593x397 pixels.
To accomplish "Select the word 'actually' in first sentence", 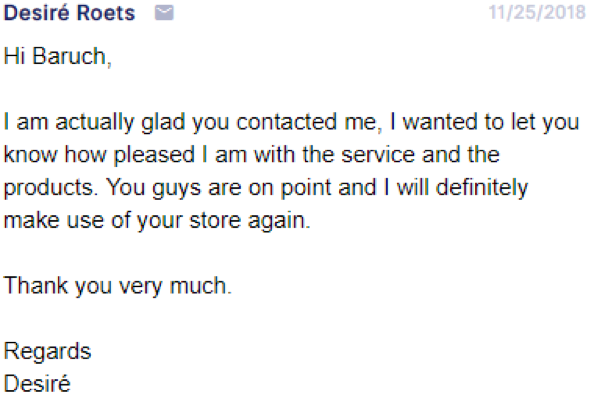I will pos(95,123).
